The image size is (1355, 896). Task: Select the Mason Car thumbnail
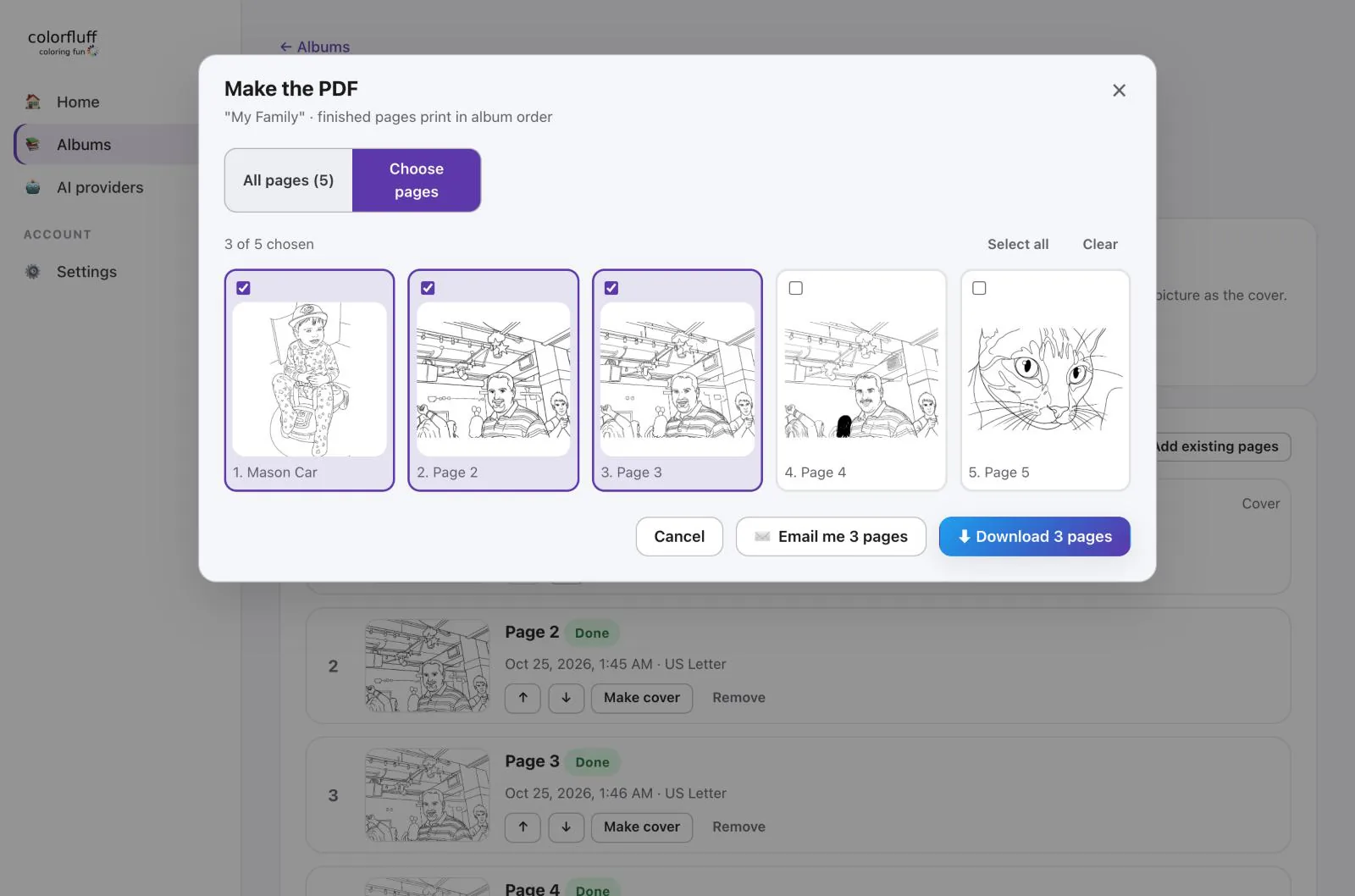click(310, 379)
